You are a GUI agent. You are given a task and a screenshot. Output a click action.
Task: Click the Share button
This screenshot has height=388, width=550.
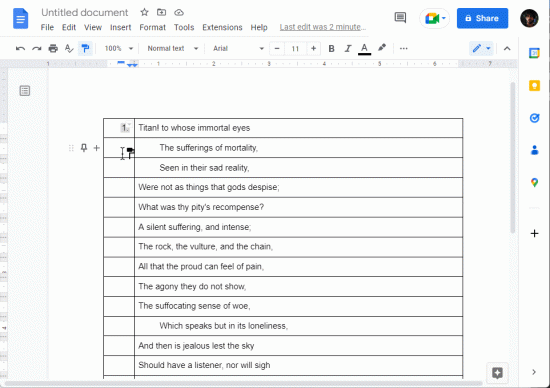(x=482, y=18)
